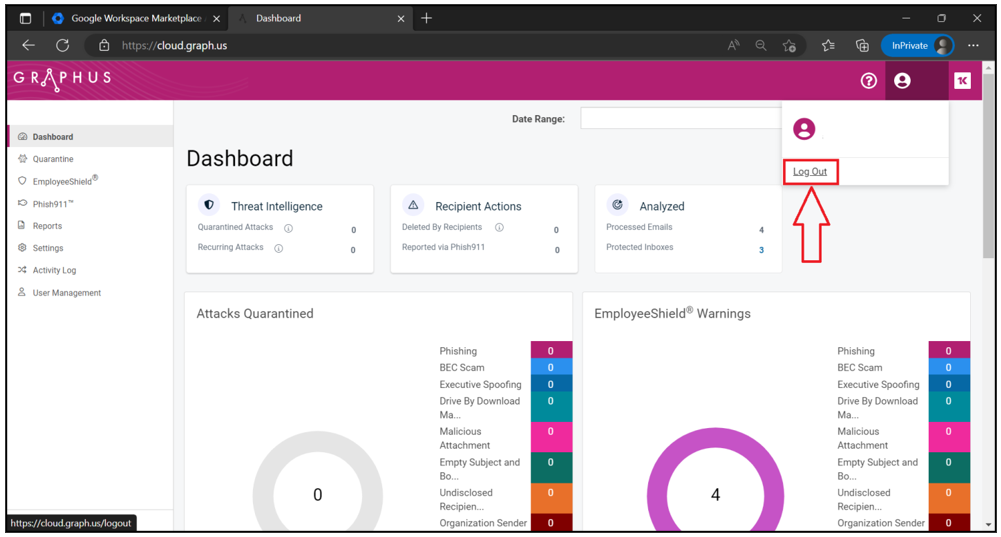Click the browser address bar URL
This screenshot has width=1001, height=537.
click(x=174, y=45)
